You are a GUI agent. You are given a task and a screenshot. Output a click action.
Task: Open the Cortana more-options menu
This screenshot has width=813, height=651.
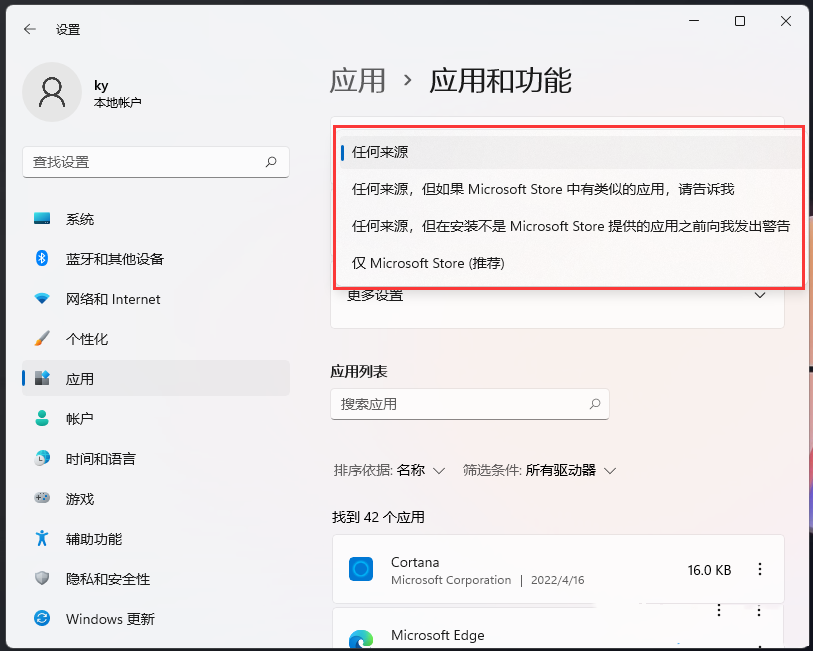(759, 570)
